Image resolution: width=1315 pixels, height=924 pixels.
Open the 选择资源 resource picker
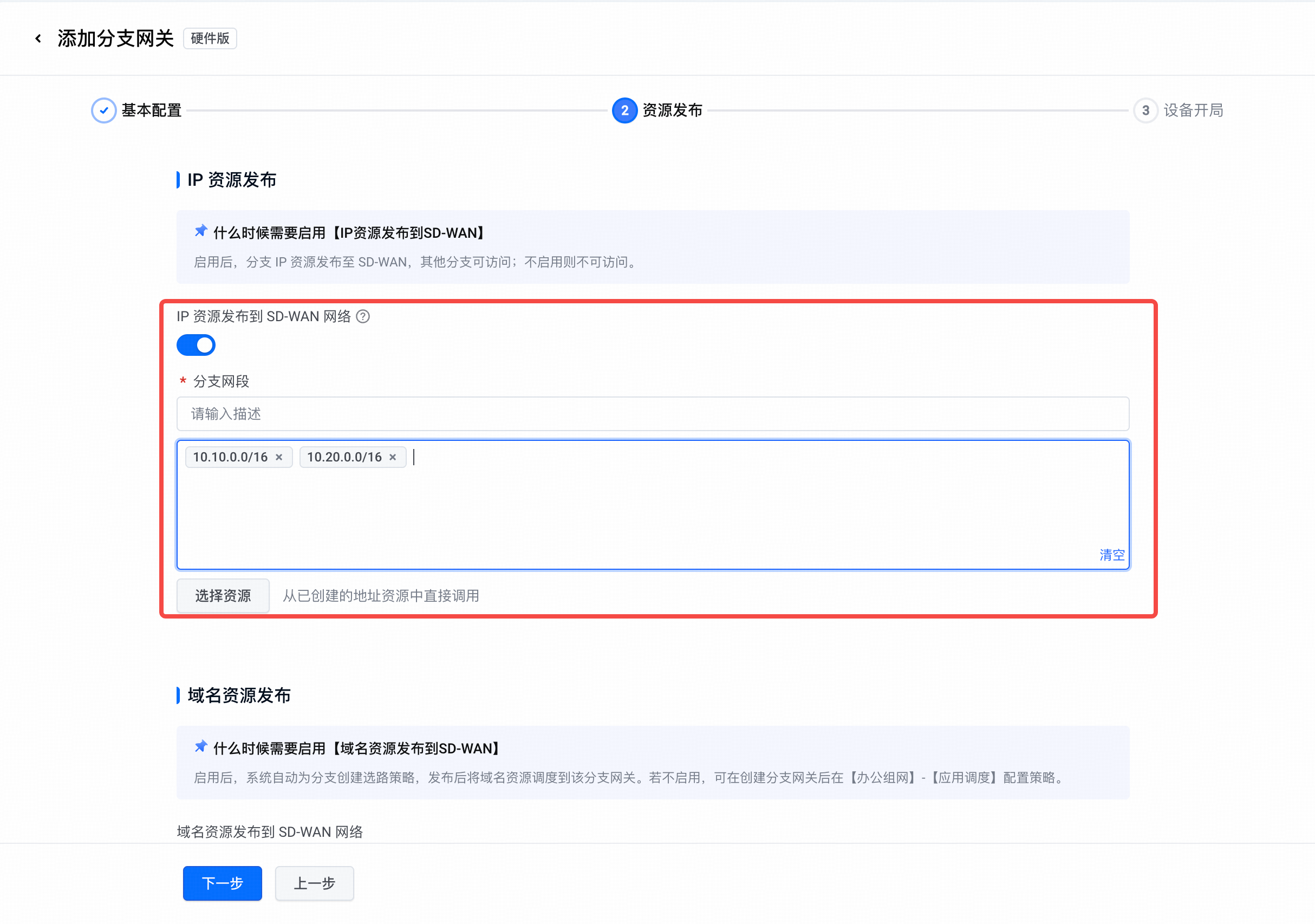point(223,596)
